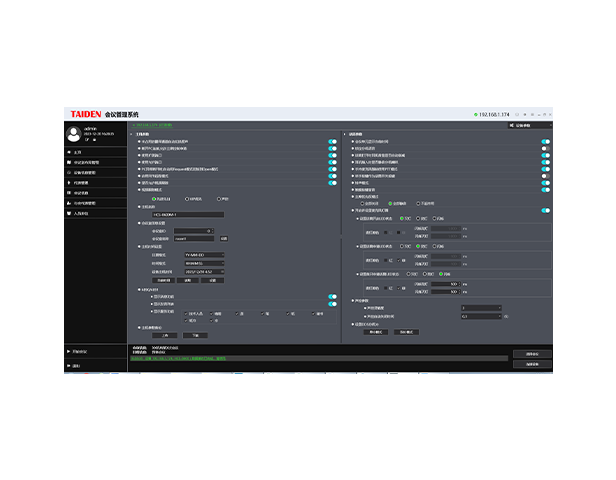Click the flag icon in the bottom sidebar row
Screen dimensions: 616x480
pos(69,366)
